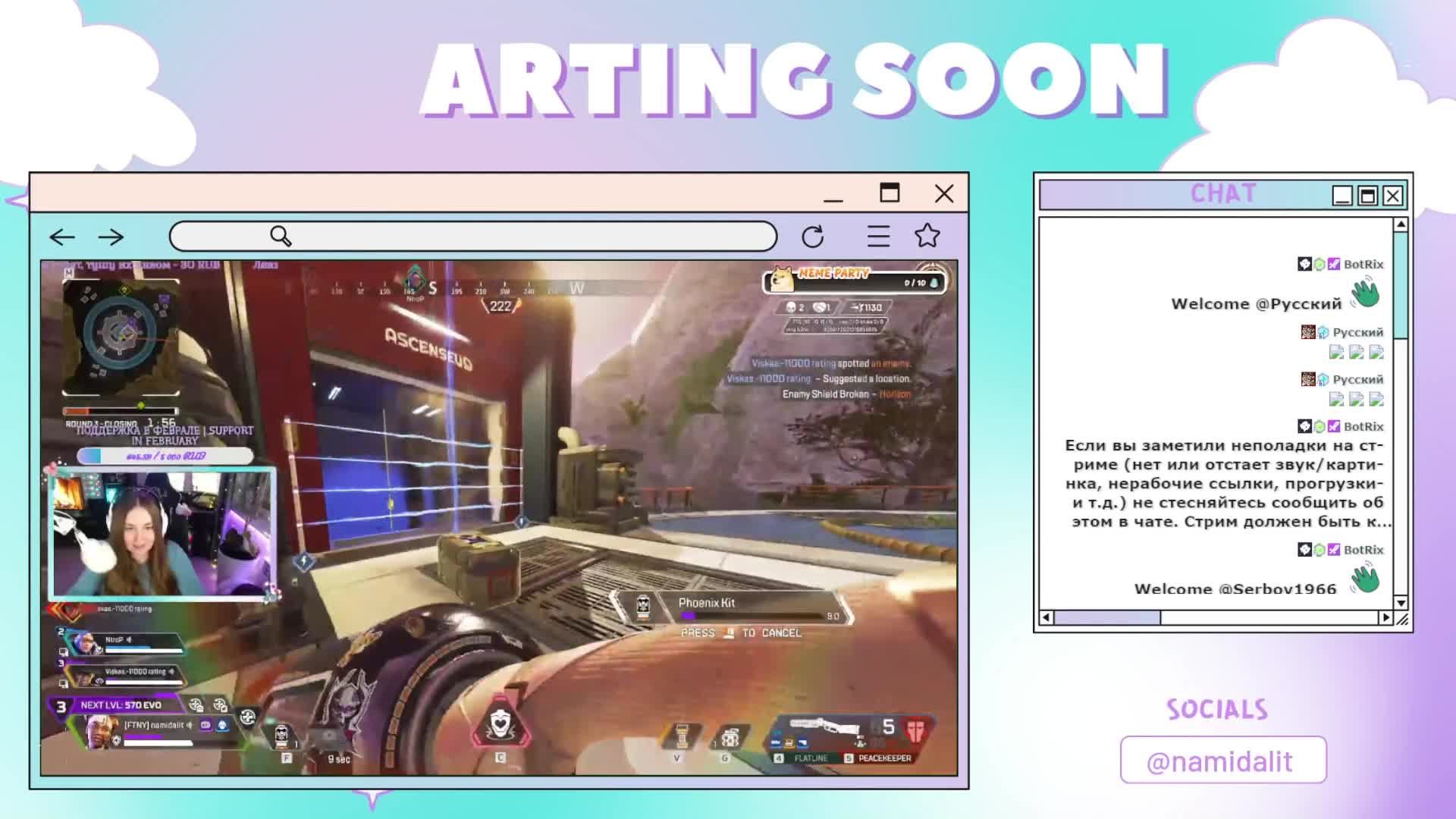Screen dimensions: 1456x819
Task: Click the refresh icon in browser frame
Action: (x=813, y=237)
